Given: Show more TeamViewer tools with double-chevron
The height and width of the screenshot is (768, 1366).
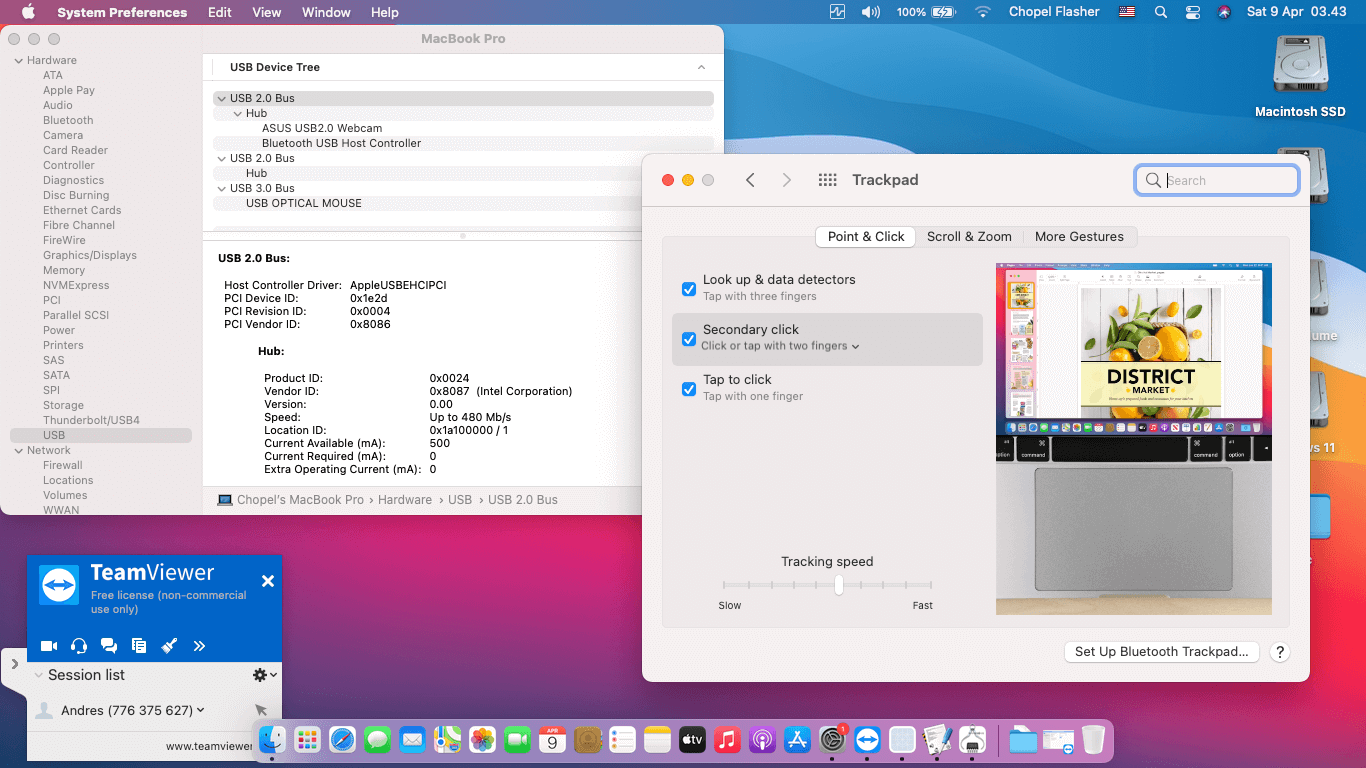Looking at the screenshot, I should tap(199, 646).
